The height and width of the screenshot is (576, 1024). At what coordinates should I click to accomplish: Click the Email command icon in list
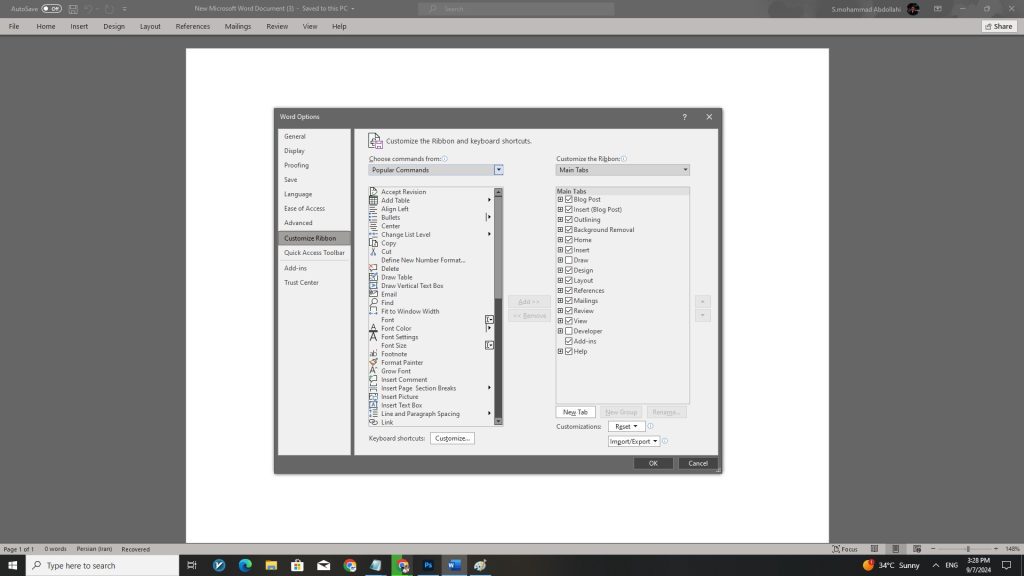tap(373, 294)
